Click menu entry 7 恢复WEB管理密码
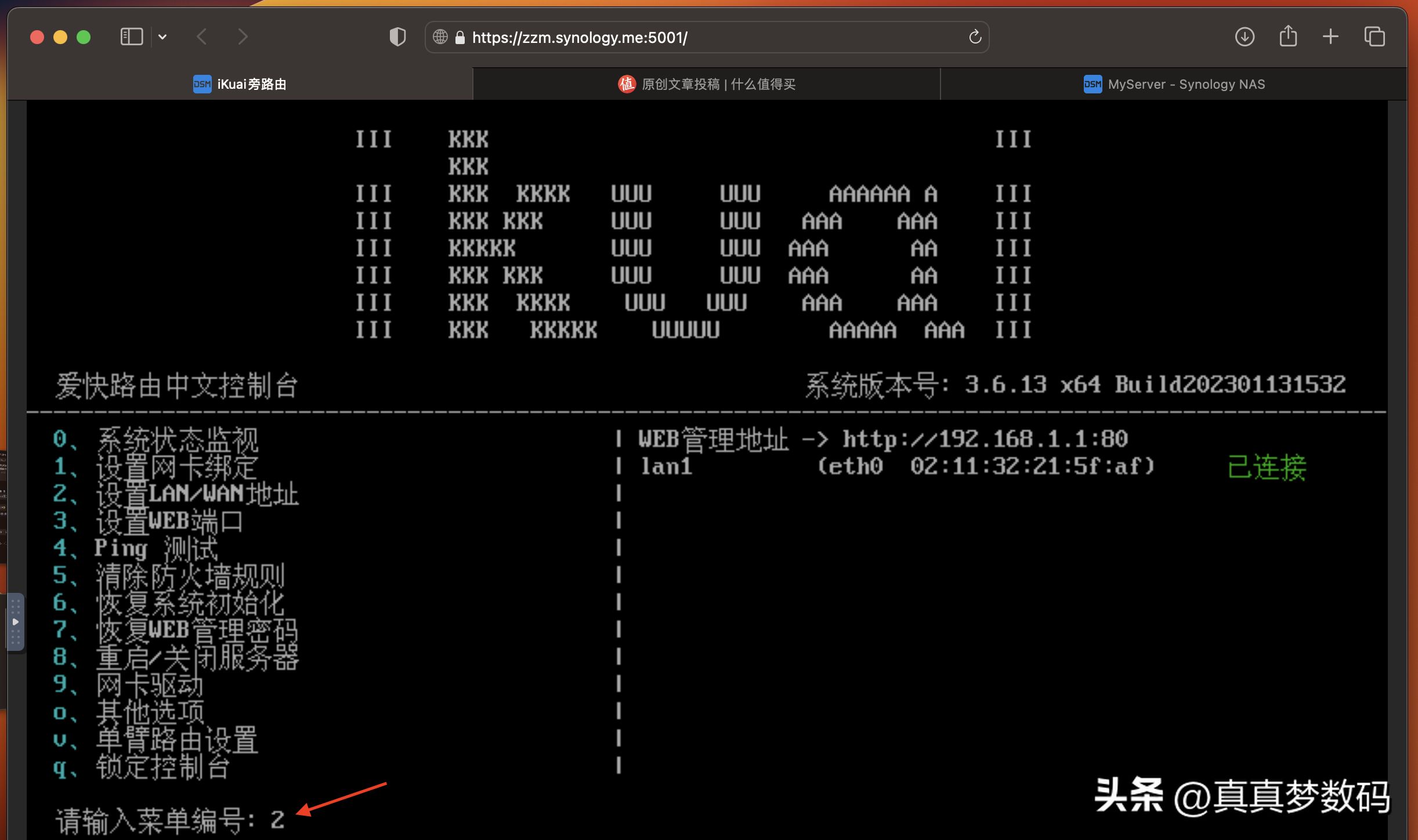This screenshot has width=1418, height=840. [175, 631]
